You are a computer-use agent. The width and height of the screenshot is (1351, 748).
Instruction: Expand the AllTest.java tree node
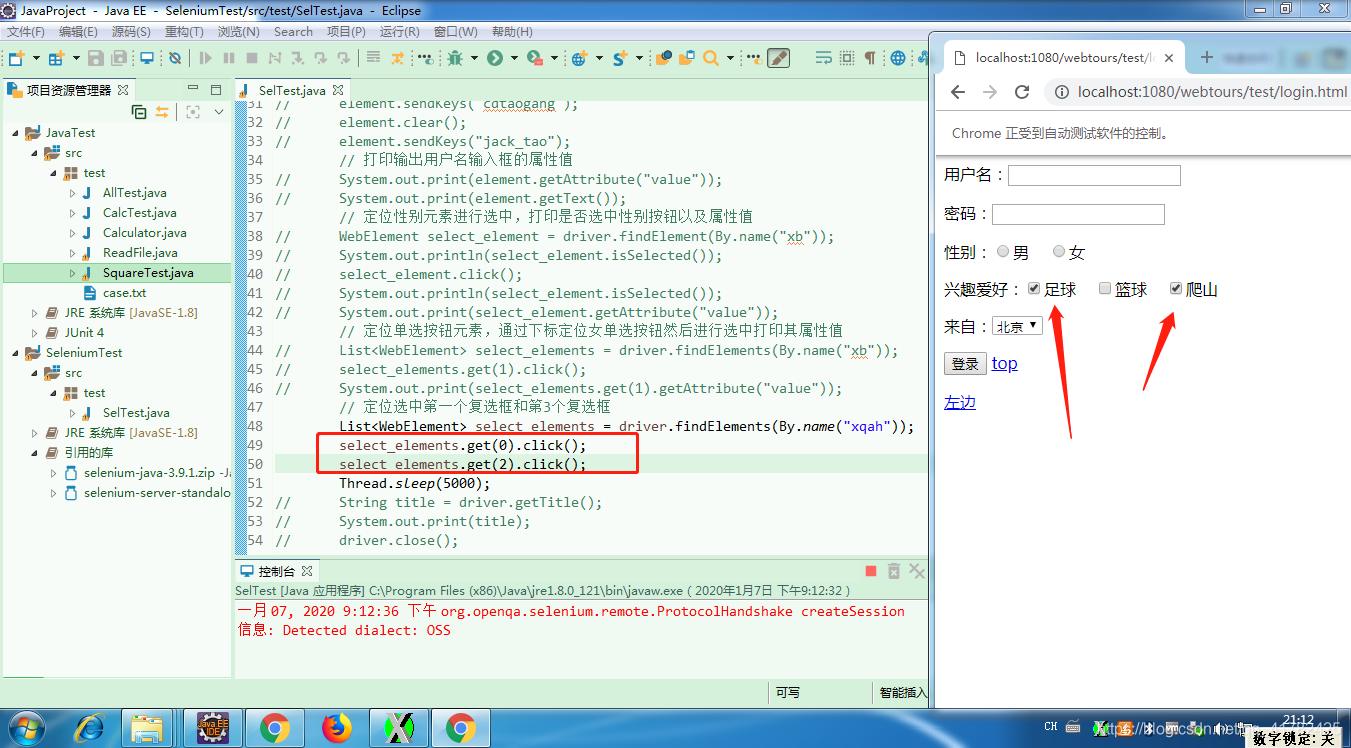pyautogui.click(x=73, y=193)
